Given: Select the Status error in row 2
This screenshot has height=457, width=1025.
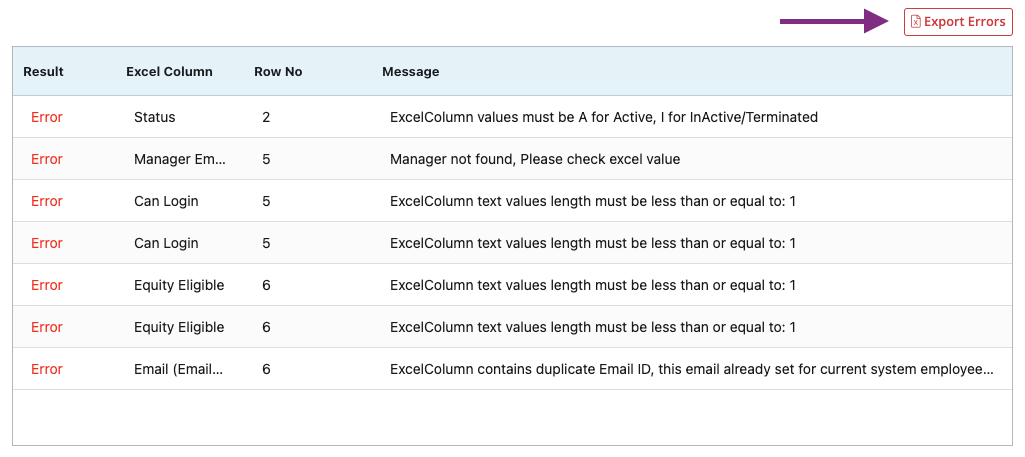Looking at the screenshot, I should click(512, 117).
